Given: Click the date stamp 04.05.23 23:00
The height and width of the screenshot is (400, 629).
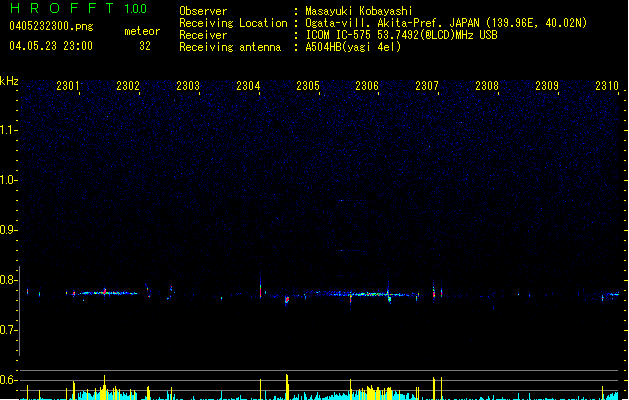Looking at the screenshot, I should (x=51, y=46).
